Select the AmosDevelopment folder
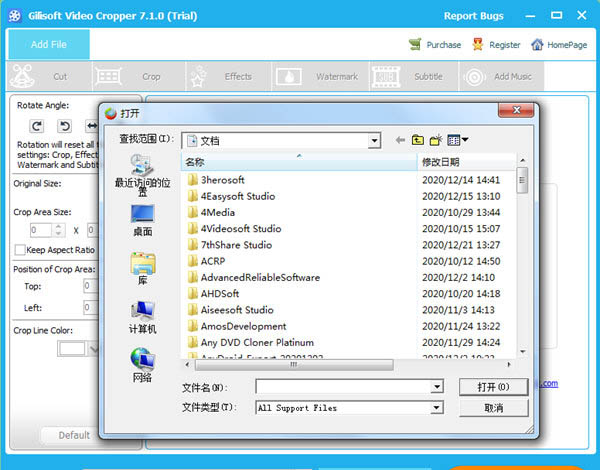 [236, 326]
